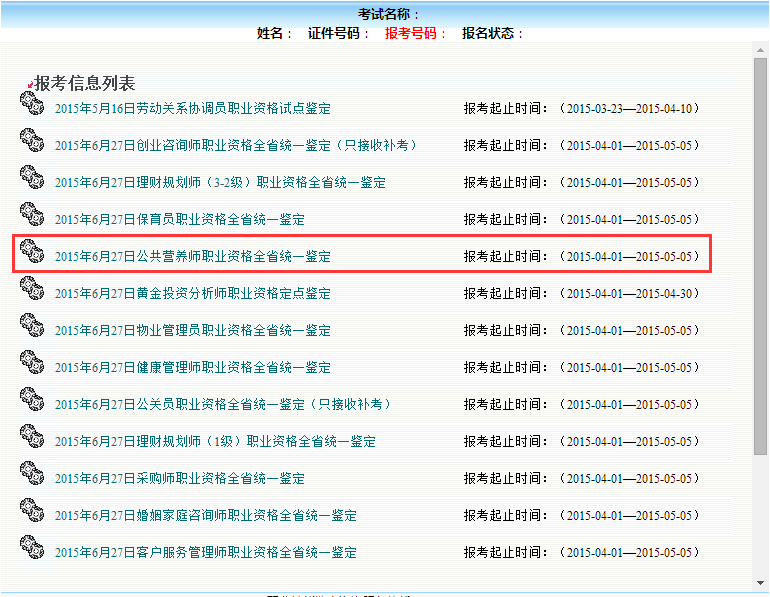Click gear icon beside 劳动关系协调员 exam
This screenshot has width=770, height=597.
click(32, 102)
